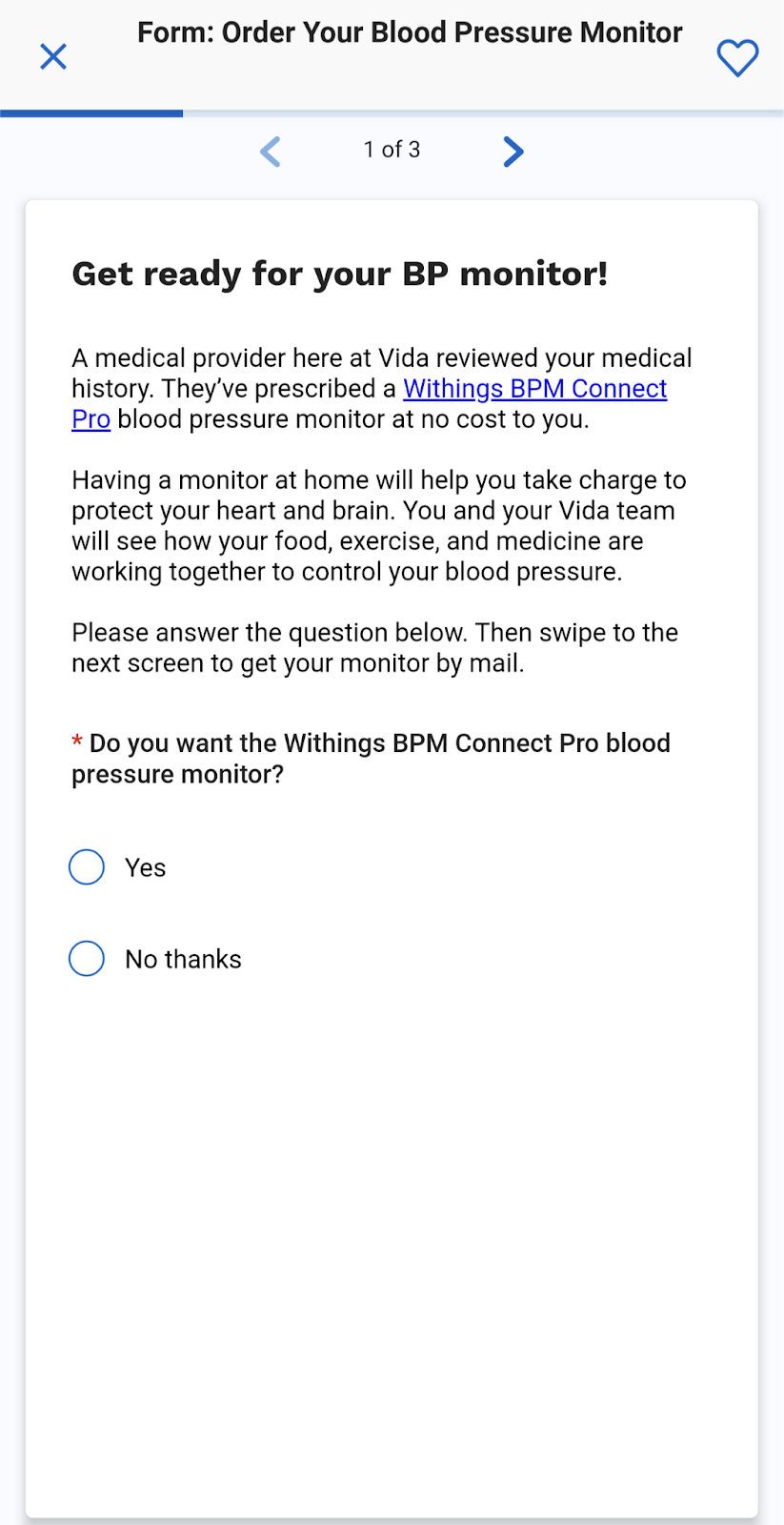Screen dimensions: 784x1525
Task: Click the Having a monitor at home paragraph
Action: point(379,526)
